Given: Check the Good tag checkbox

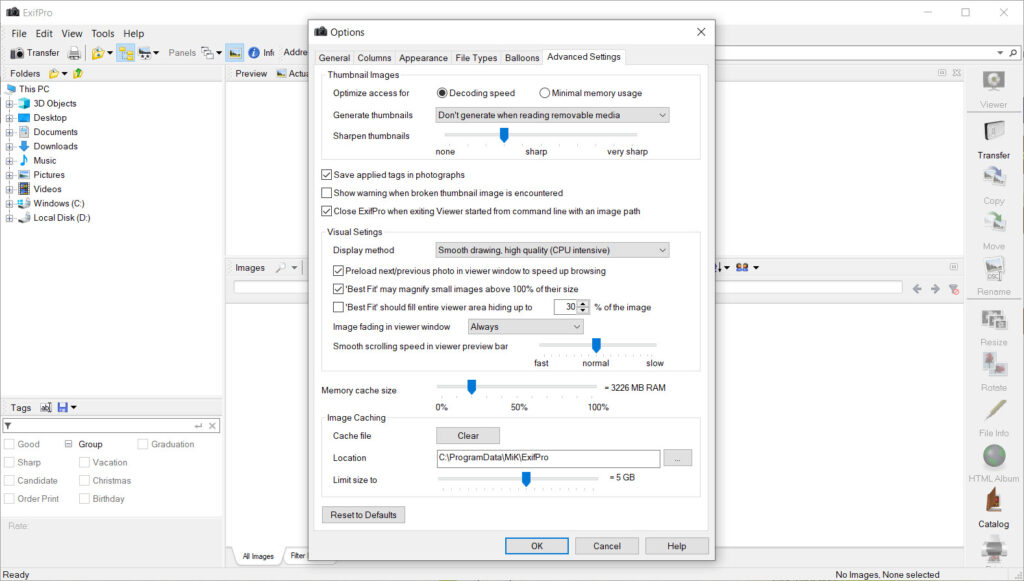Looking at the screenshot, I should [10, 445].
